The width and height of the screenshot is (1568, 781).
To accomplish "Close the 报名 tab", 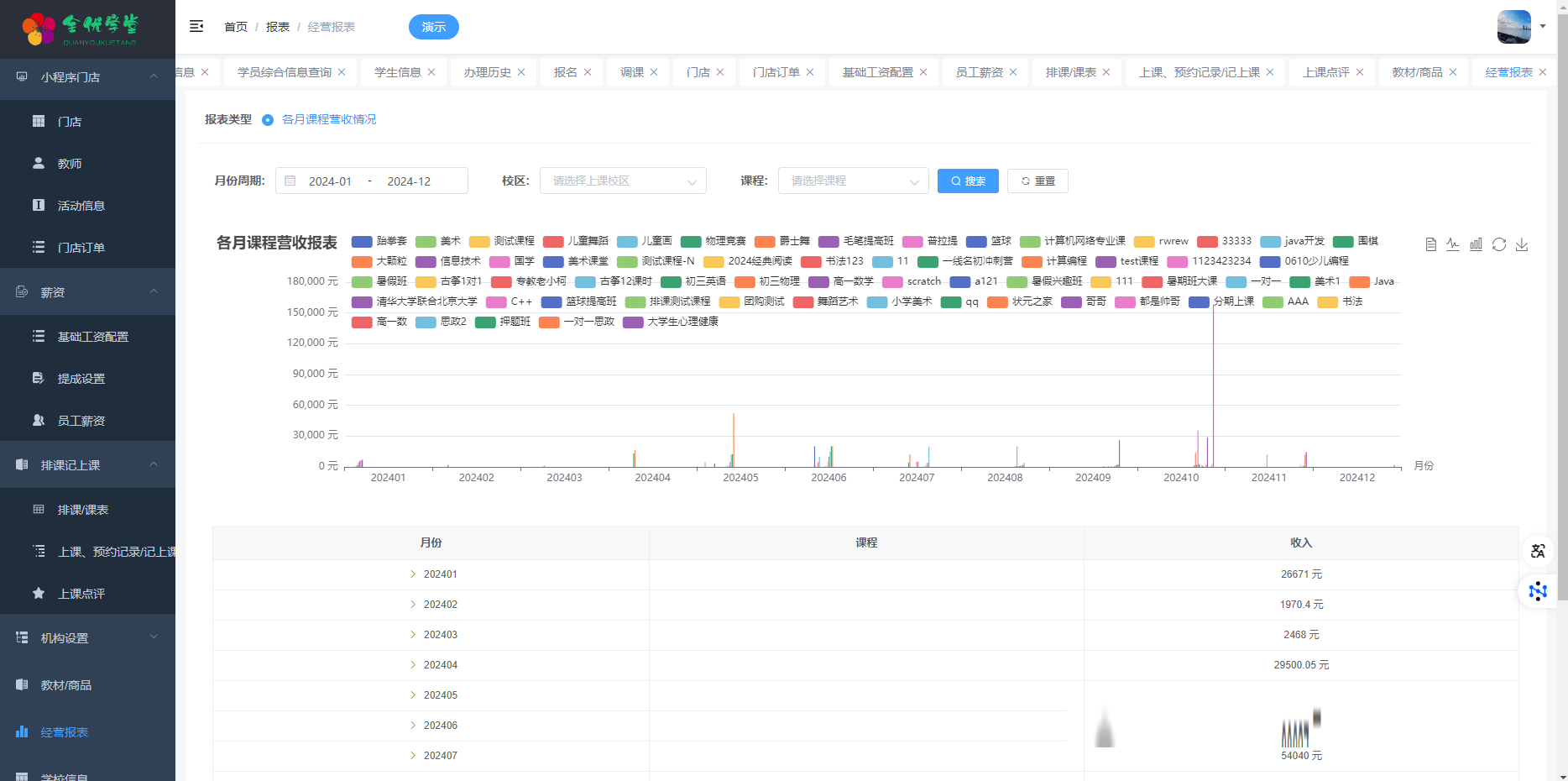I will click(x=588, y=72).
